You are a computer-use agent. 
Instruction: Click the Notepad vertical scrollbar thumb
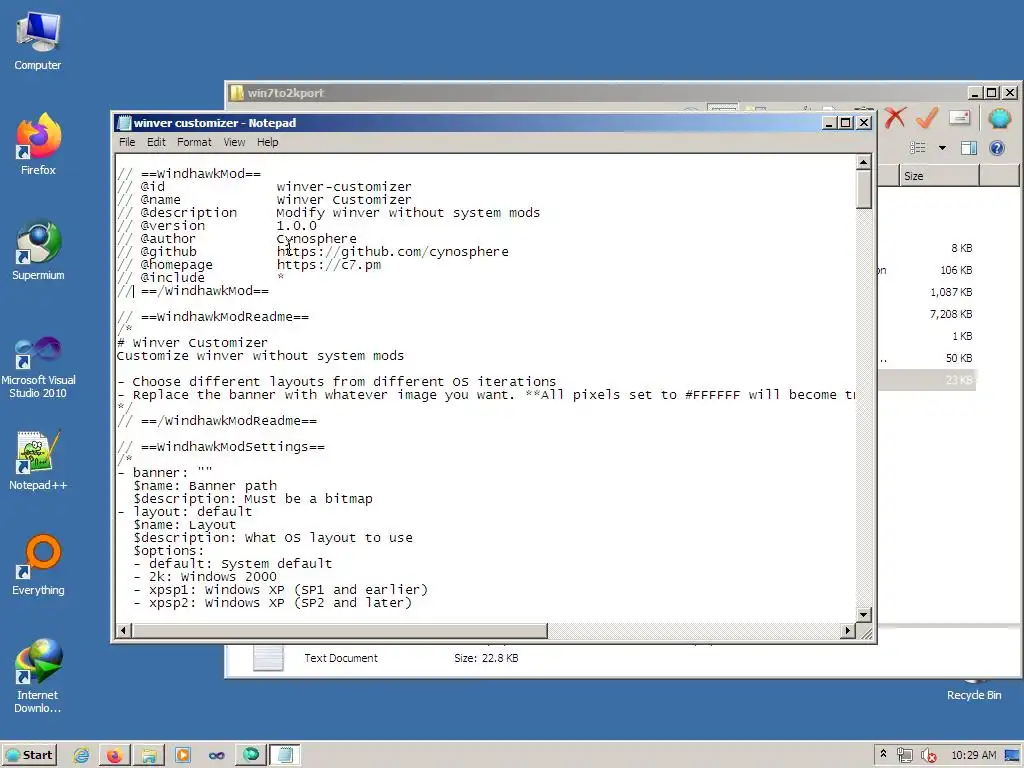point(863,189)
